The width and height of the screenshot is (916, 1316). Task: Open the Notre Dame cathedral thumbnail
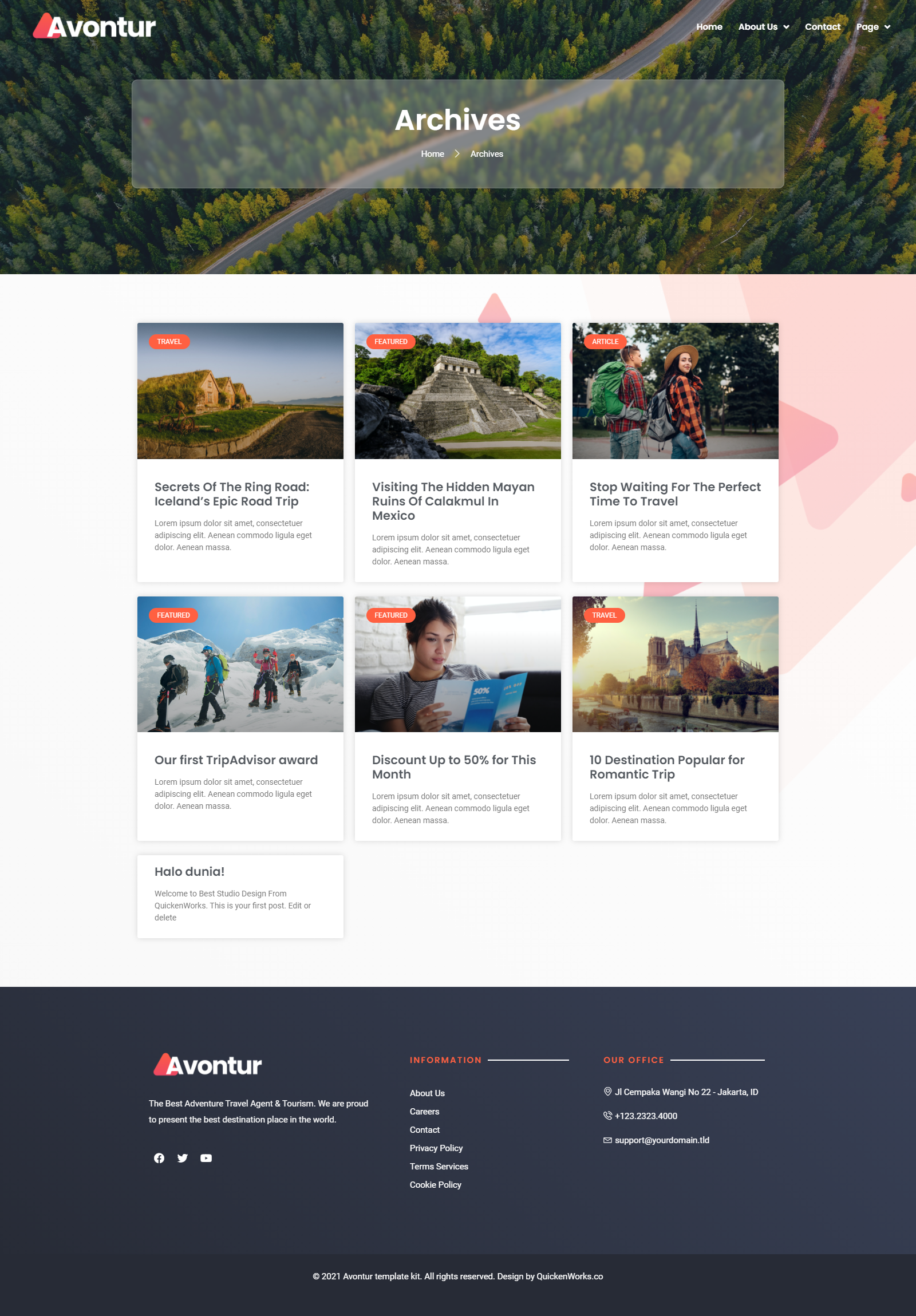[674, 664]
